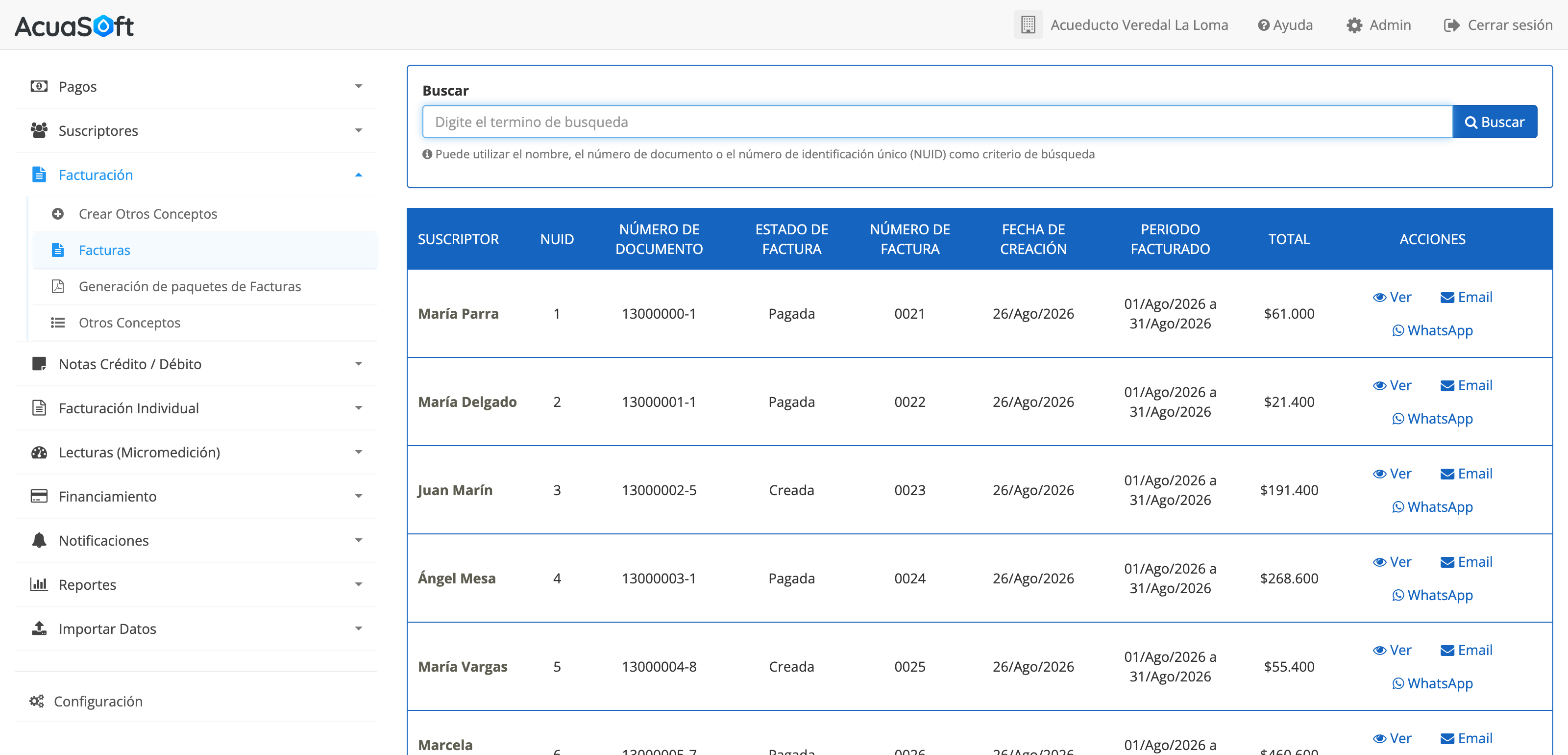1568x755 pixels.
Task: Click Cerrar sesión to log out
Action: coord(1498,25)
